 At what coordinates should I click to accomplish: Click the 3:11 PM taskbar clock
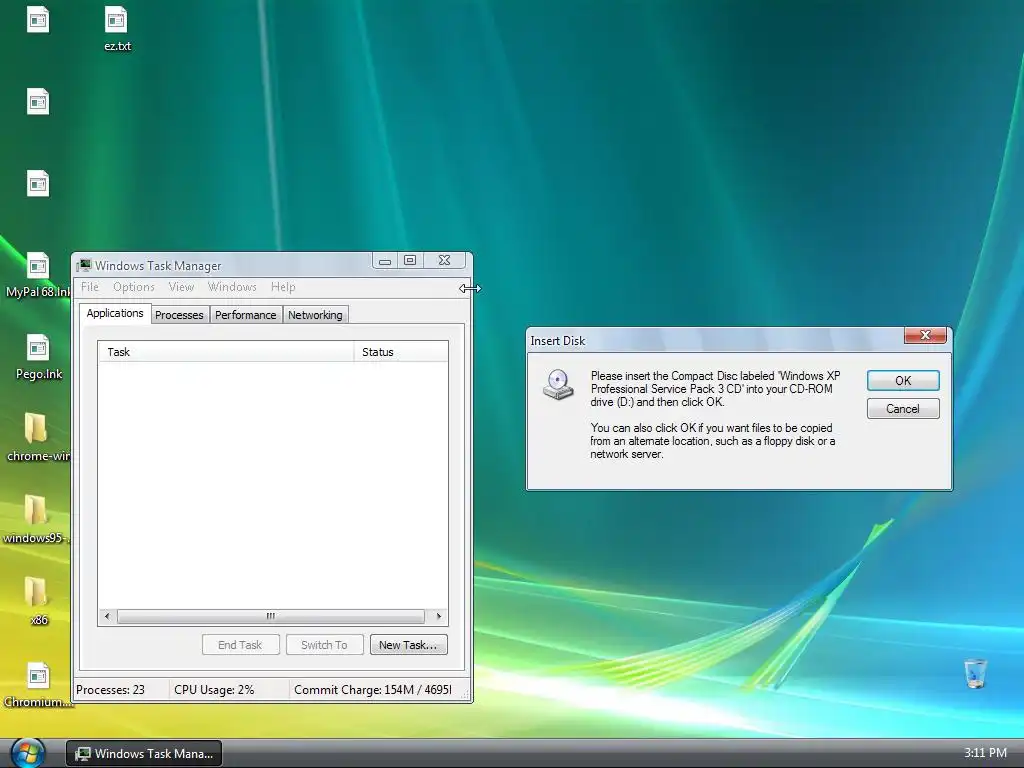click(985, 753)
